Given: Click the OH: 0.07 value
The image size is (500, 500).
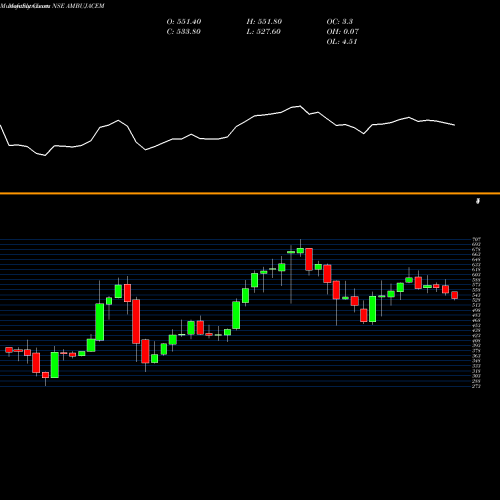Looking at the screenshot, I should [343, 32].
